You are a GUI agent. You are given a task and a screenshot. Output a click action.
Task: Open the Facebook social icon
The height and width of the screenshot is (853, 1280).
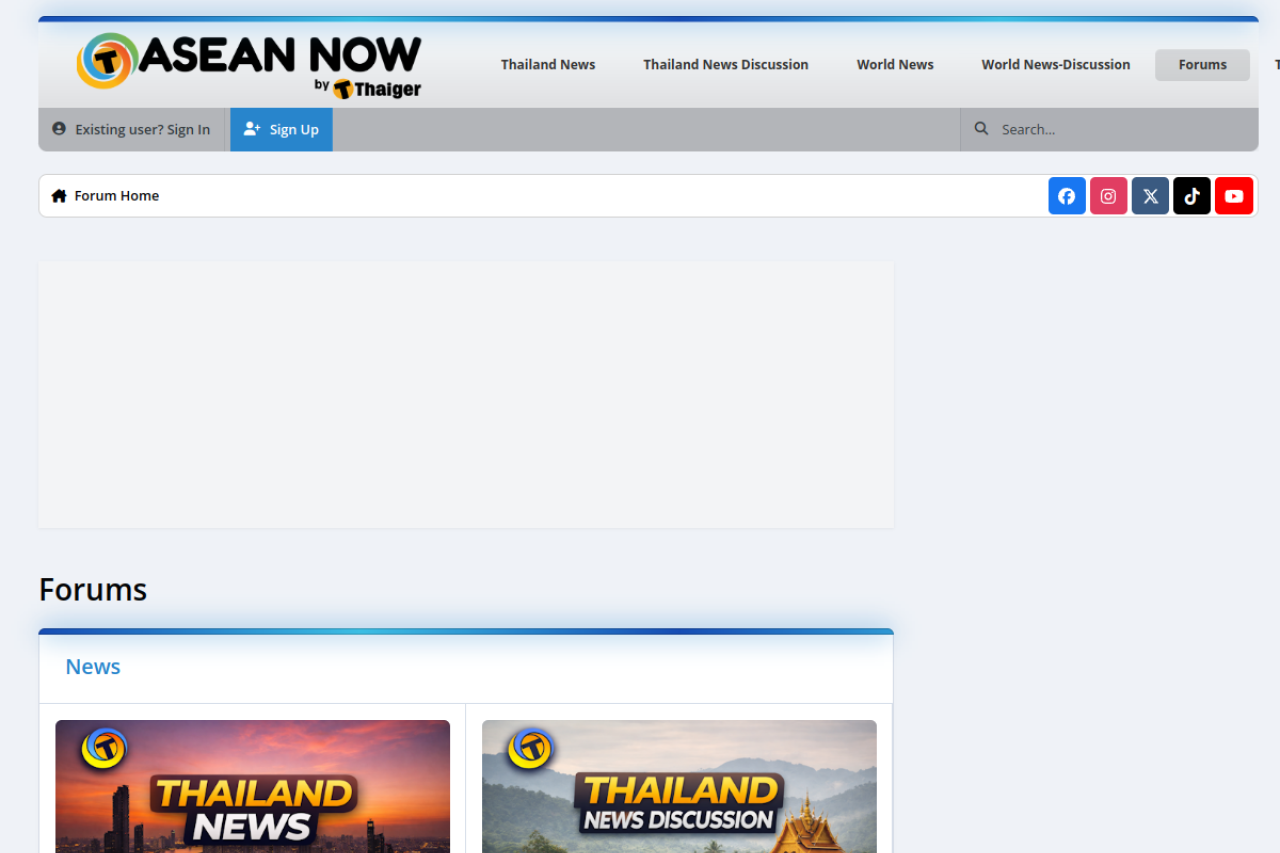point(1066,196)
